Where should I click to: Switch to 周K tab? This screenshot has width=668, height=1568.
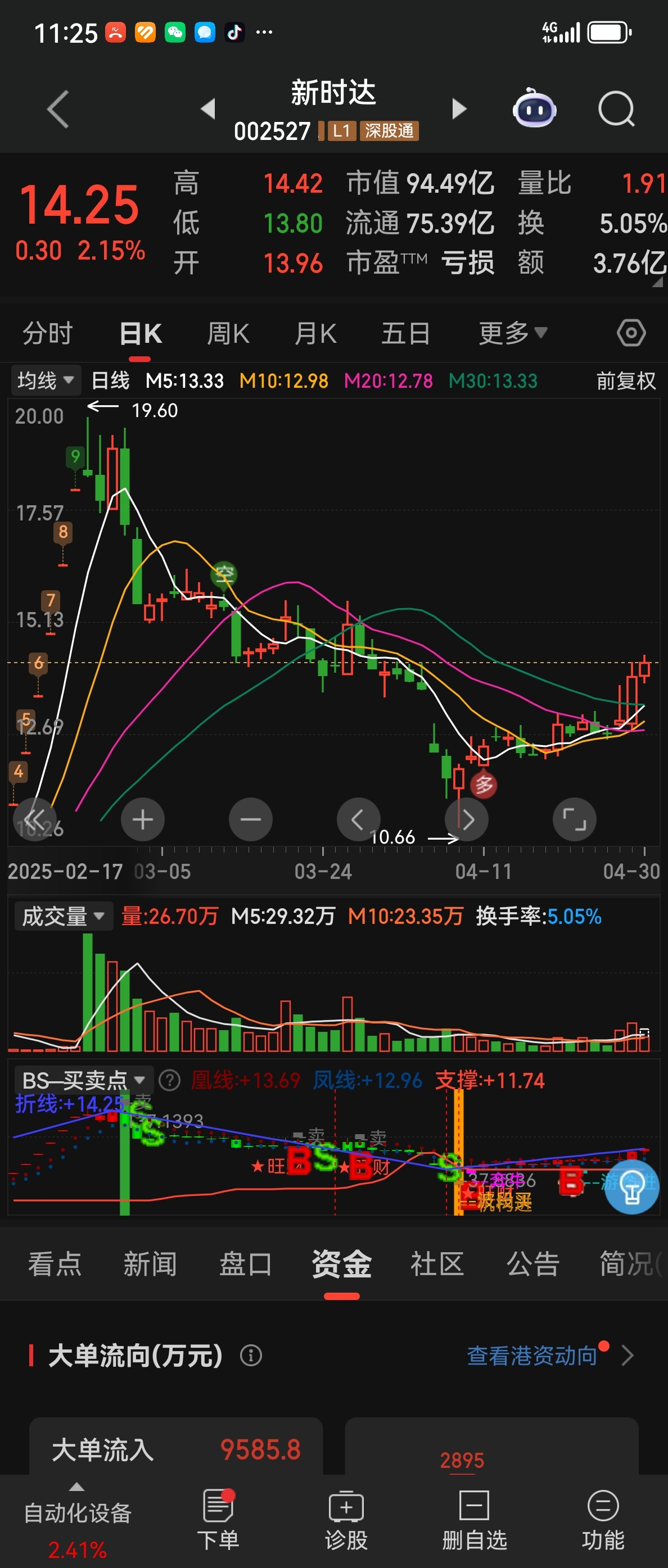[228, 334]
